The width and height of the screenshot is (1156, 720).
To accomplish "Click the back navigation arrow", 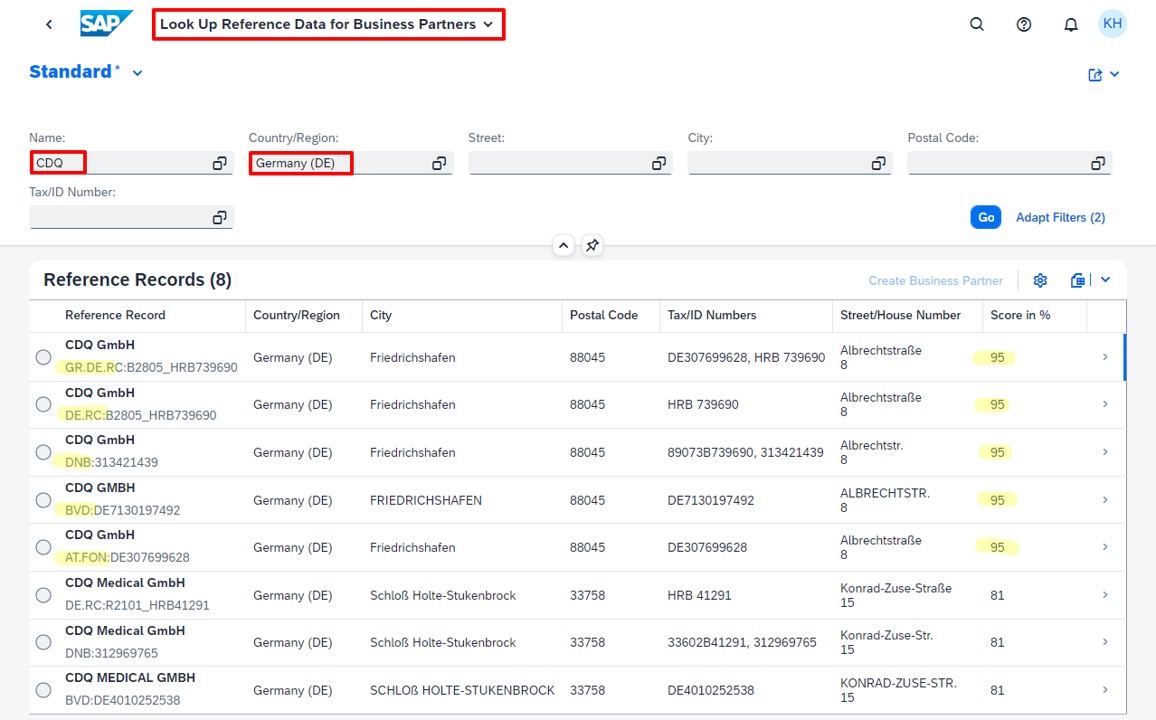I will coord(49,24).
